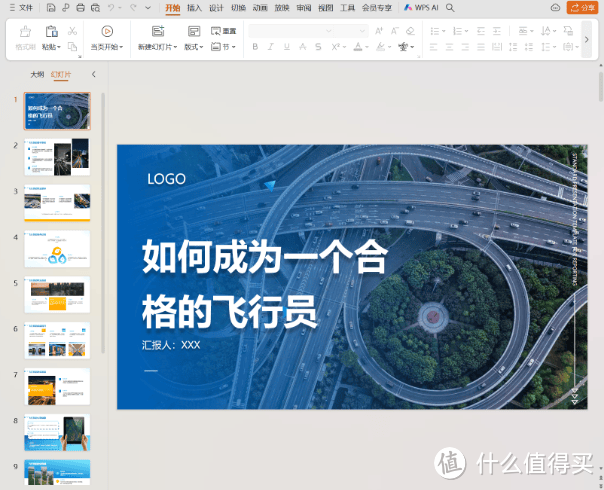Decrease font size with A- icon
The height and width of the screenshot is (490, 604).
tap(395, 31)
